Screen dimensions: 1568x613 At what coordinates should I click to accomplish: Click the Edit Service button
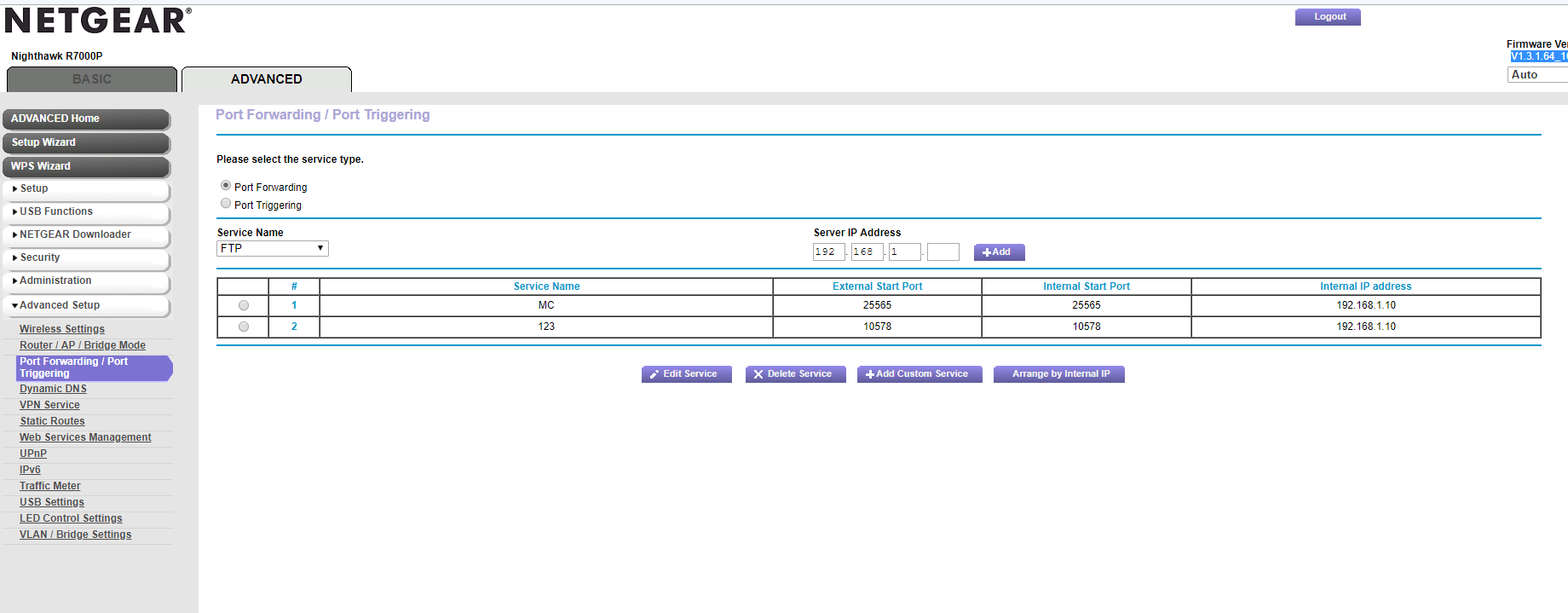pyautogui.click(x=686, y=374)
